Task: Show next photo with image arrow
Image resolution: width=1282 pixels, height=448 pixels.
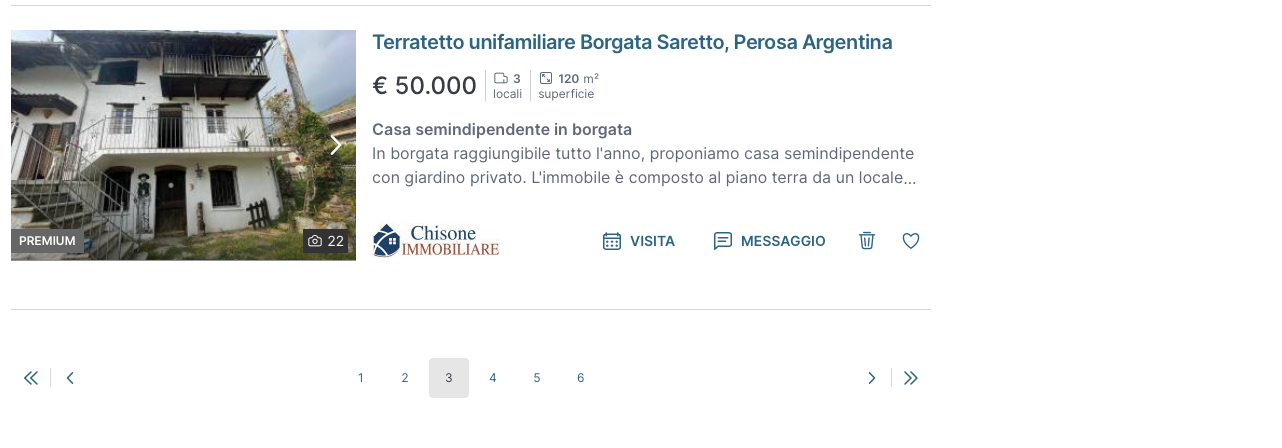Action: tap(336, 145)
